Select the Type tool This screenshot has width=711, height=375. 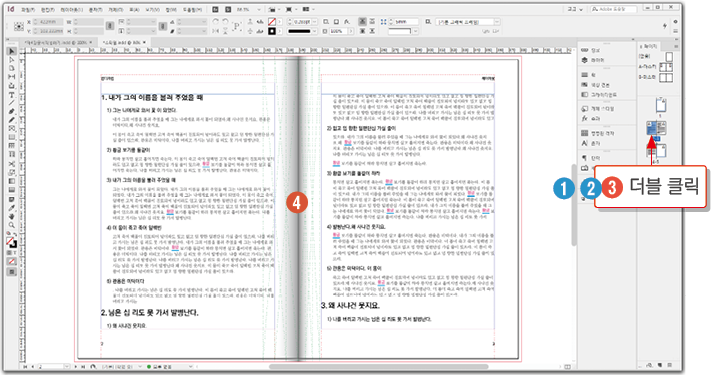point(12,95)
